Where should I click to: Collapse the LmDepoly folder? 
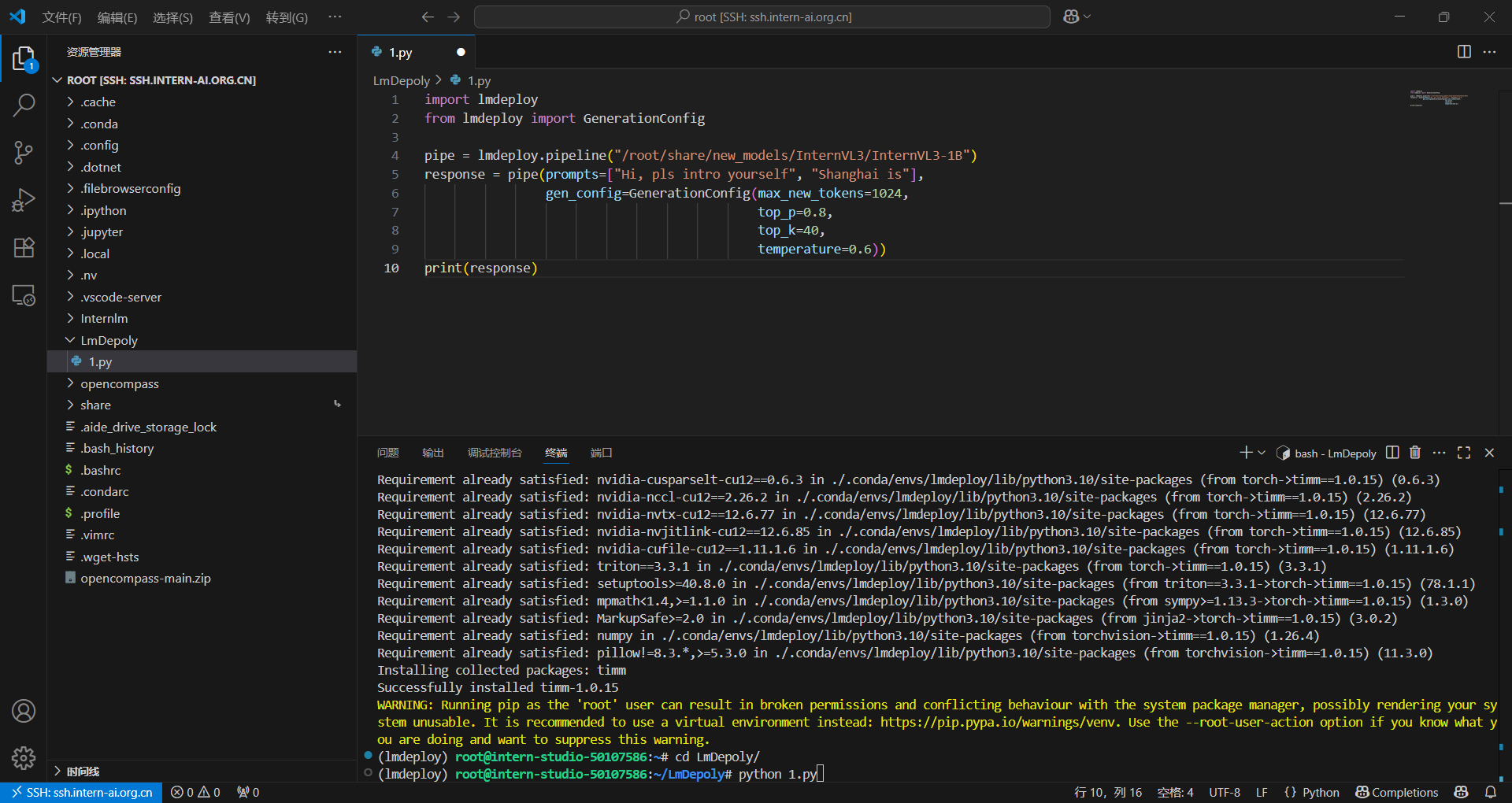coord(202,340)
